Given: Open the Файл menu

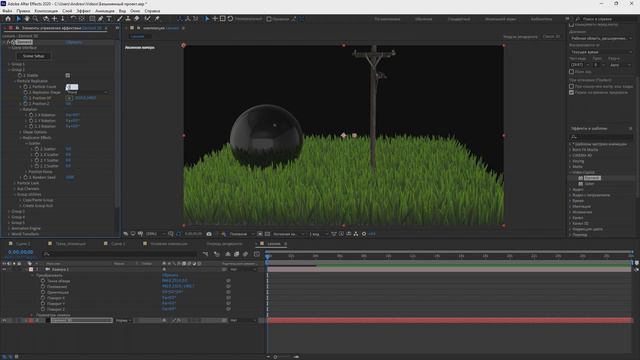Looking at the screenshot, I should [x=7, y=11].
